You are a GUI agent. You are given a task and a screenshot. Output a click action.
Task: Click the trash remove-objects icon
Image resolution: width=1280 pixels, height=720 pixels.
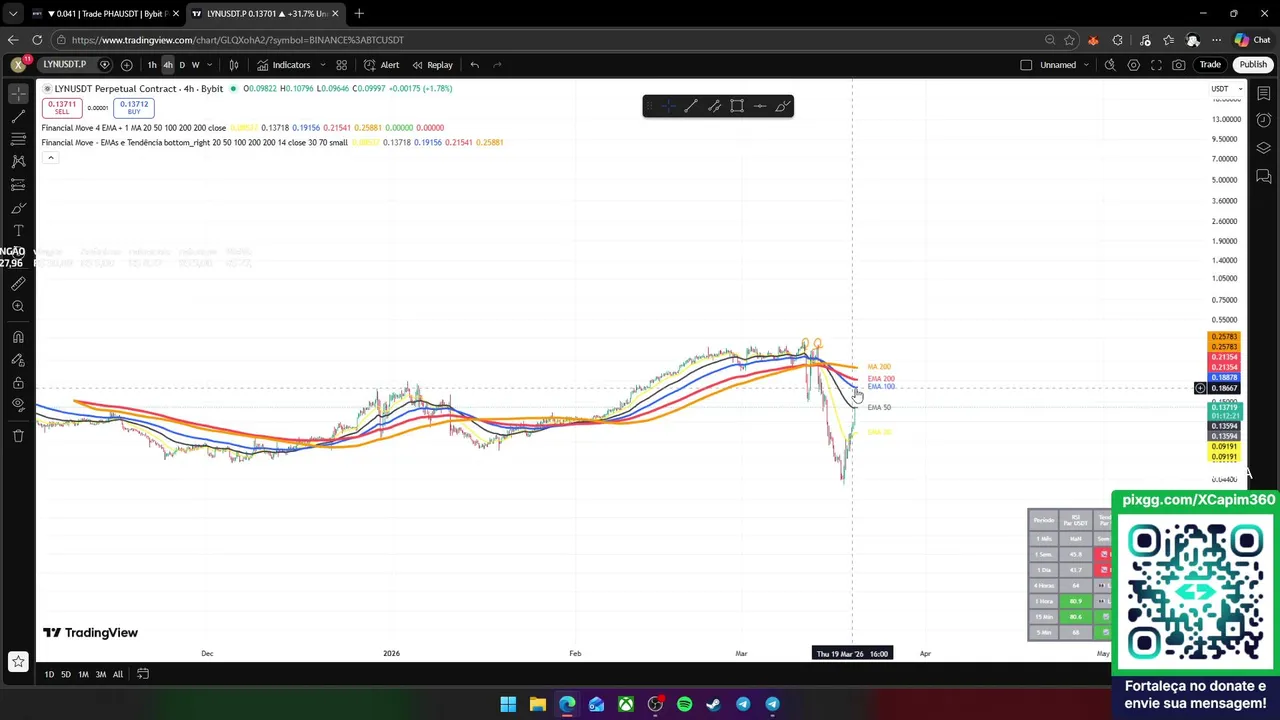tap(18, 436)
